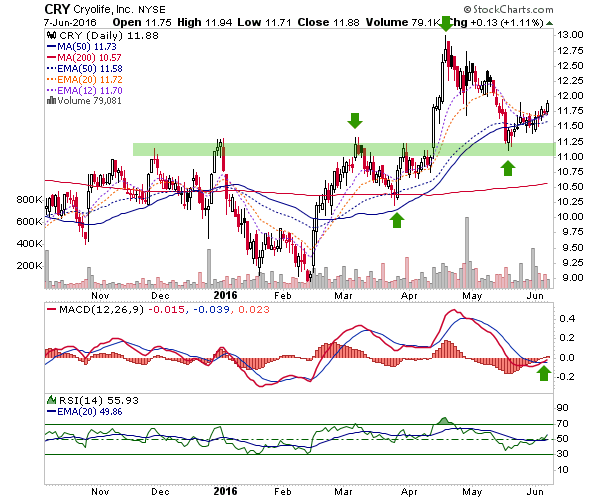Click the 200K volume axis label
The width and height of the screenshot is (600, 500).
click(x=29, y=265)
